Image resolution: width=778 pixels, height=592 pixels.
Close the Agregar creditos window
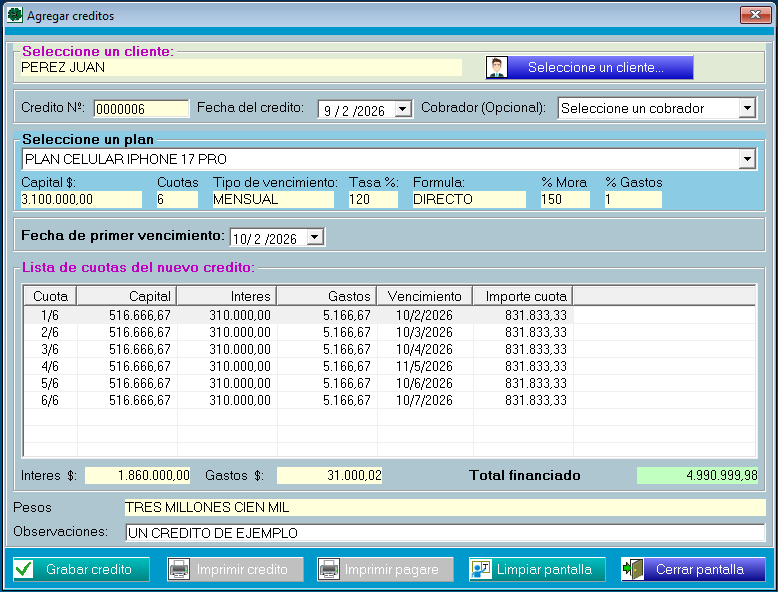[x=754, y=15]
